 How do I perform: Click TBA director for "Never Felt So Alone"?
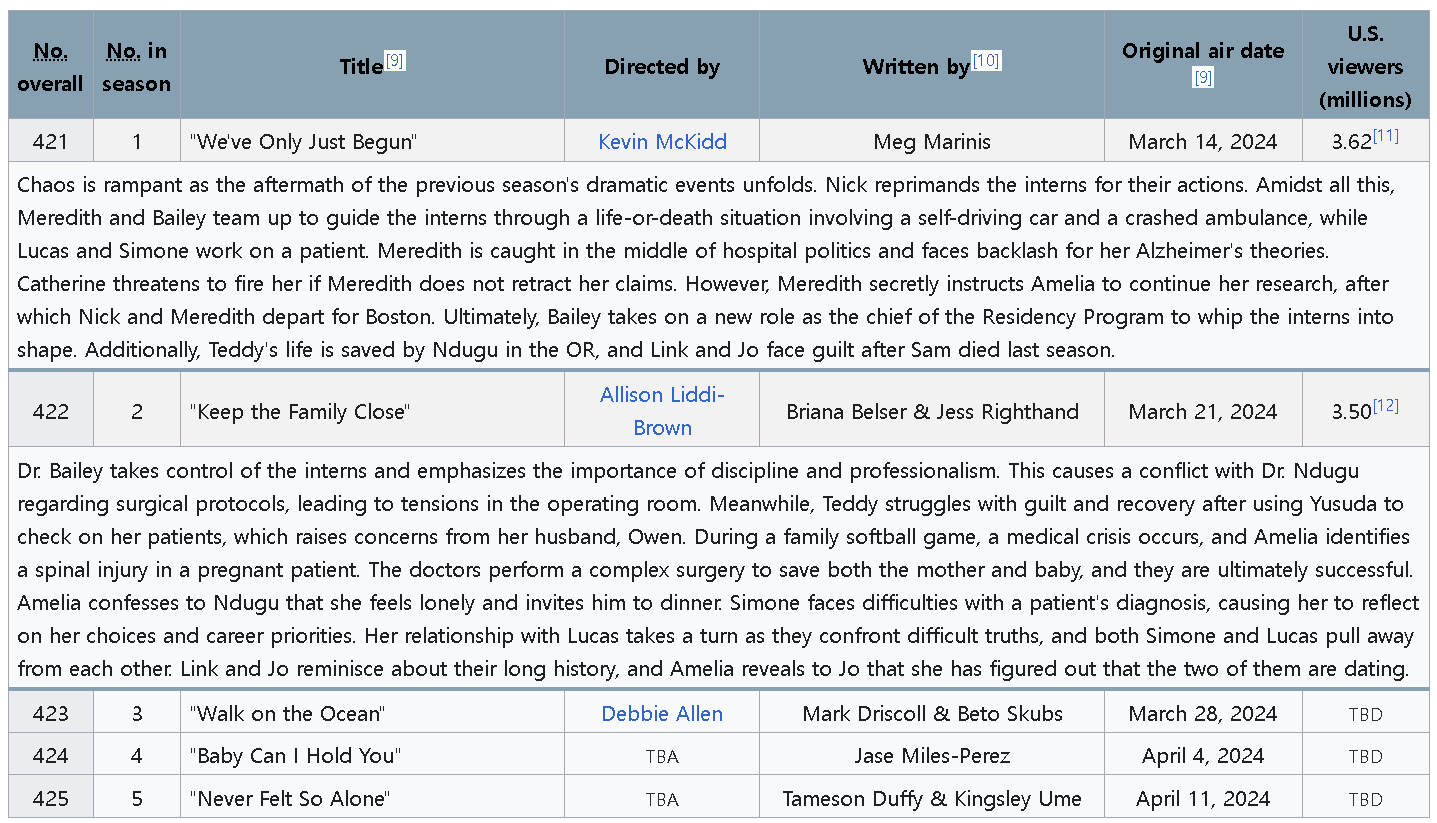tap(662, 799)
